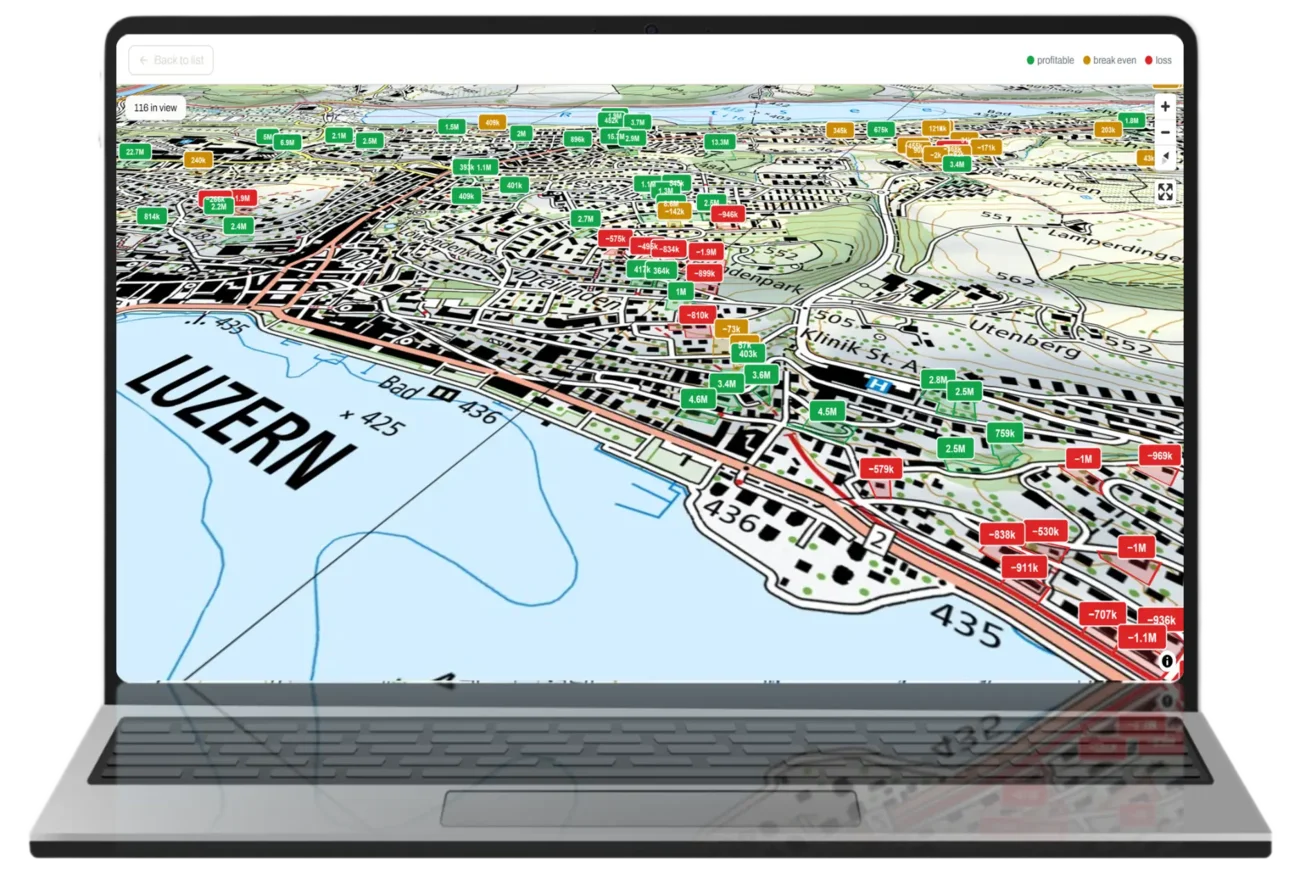Screen dimensions: 1300x893
Task: Select the 240k break-even marker
Action: 198,160
